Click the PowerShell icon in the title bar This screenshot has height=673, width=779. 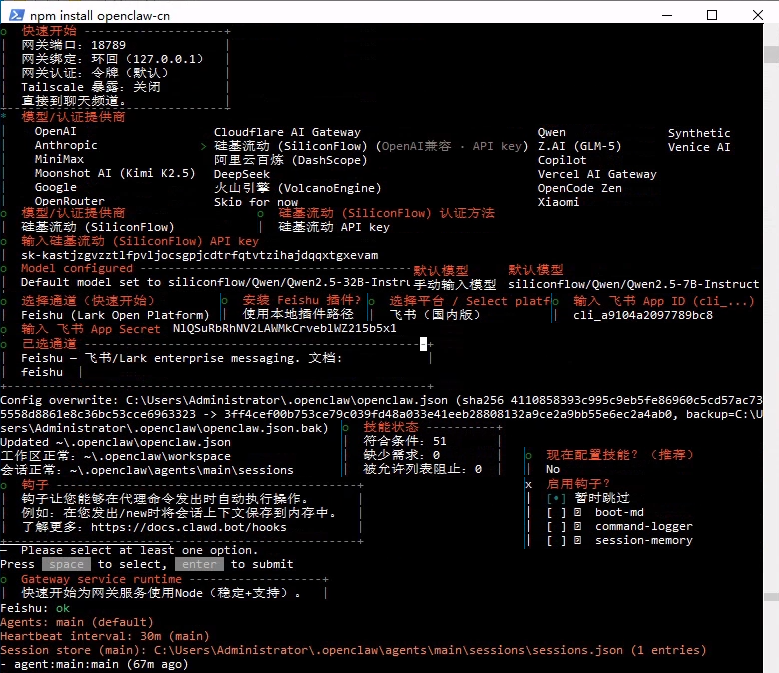pos(16,15)
